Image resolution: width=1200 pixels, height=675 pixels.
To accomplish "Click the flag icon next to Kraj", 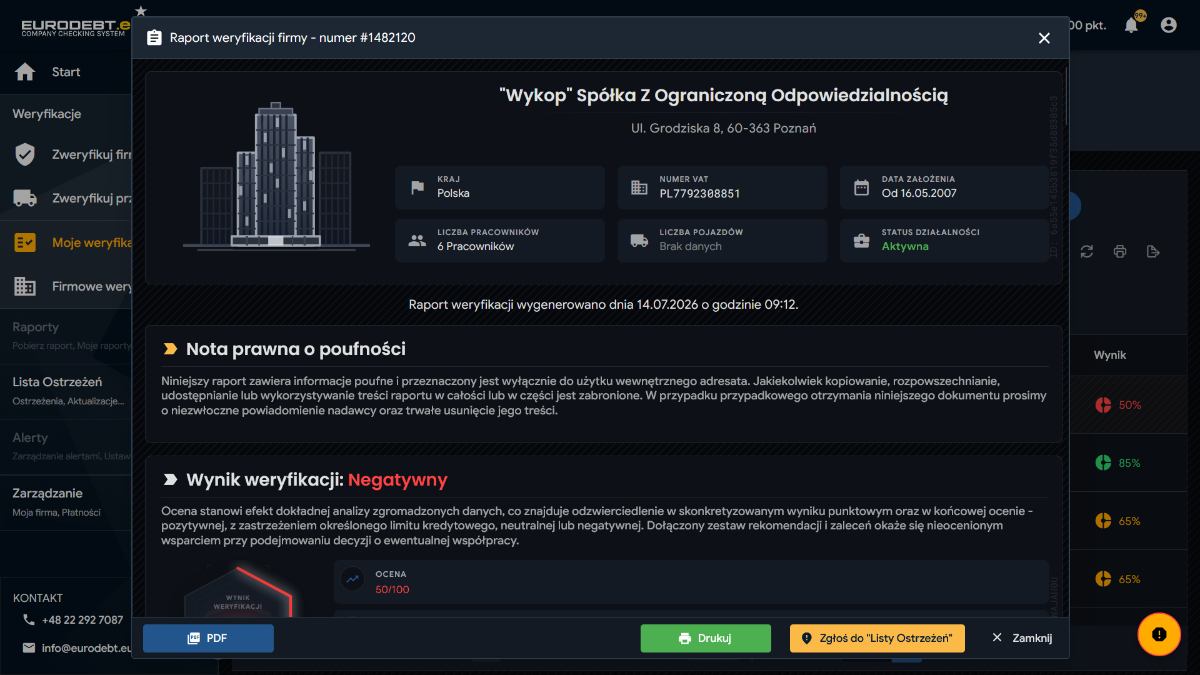I will 417,187.
